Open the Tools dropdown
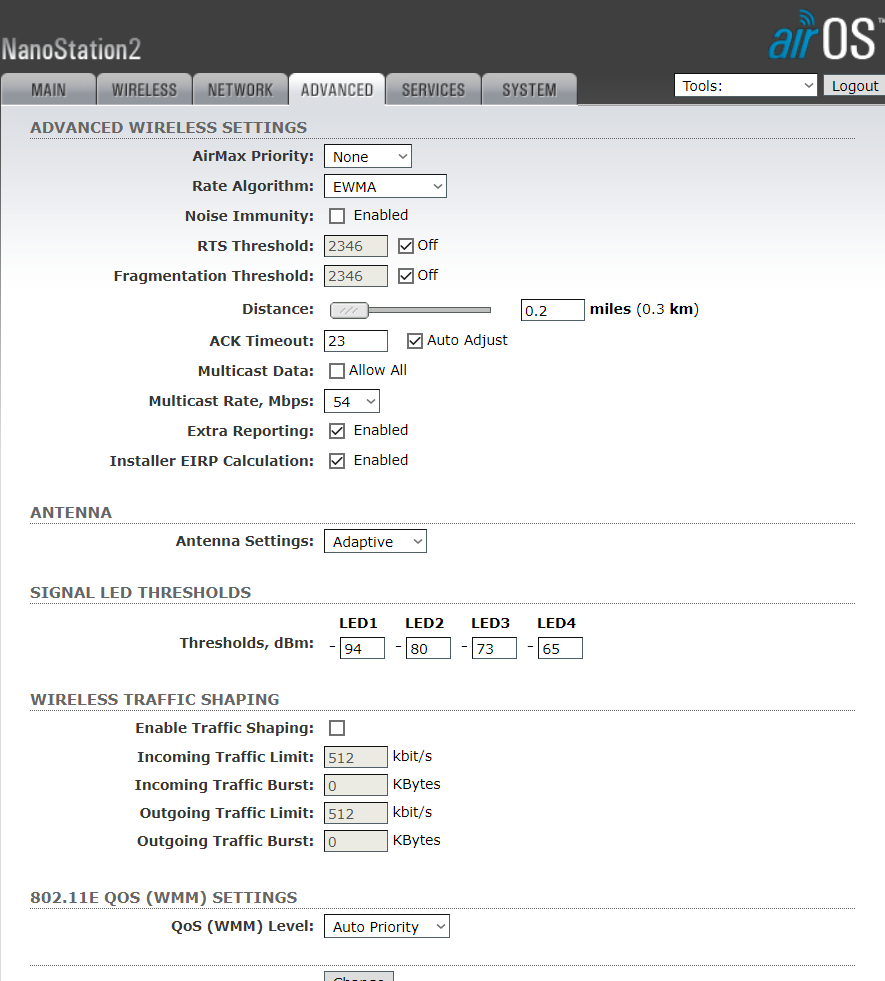Viewport: 885px width, 981px height. pos(746,85)
